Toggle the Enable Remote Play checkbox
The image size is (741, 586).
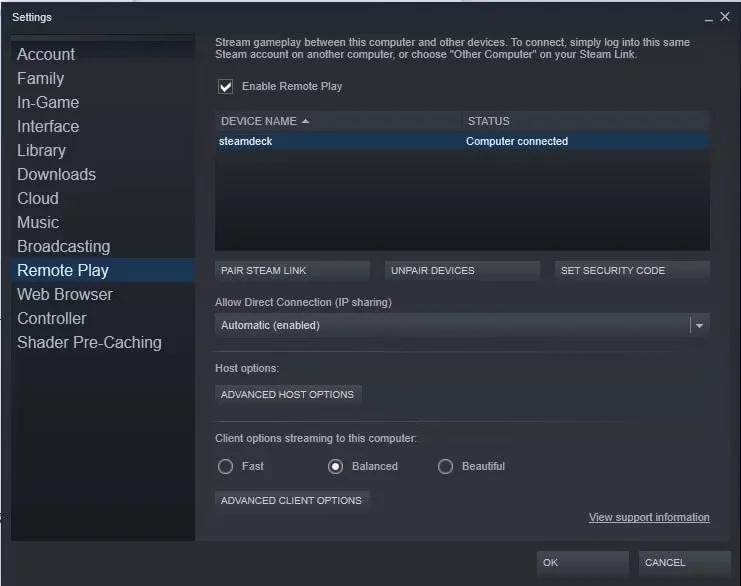pos(225,87)
